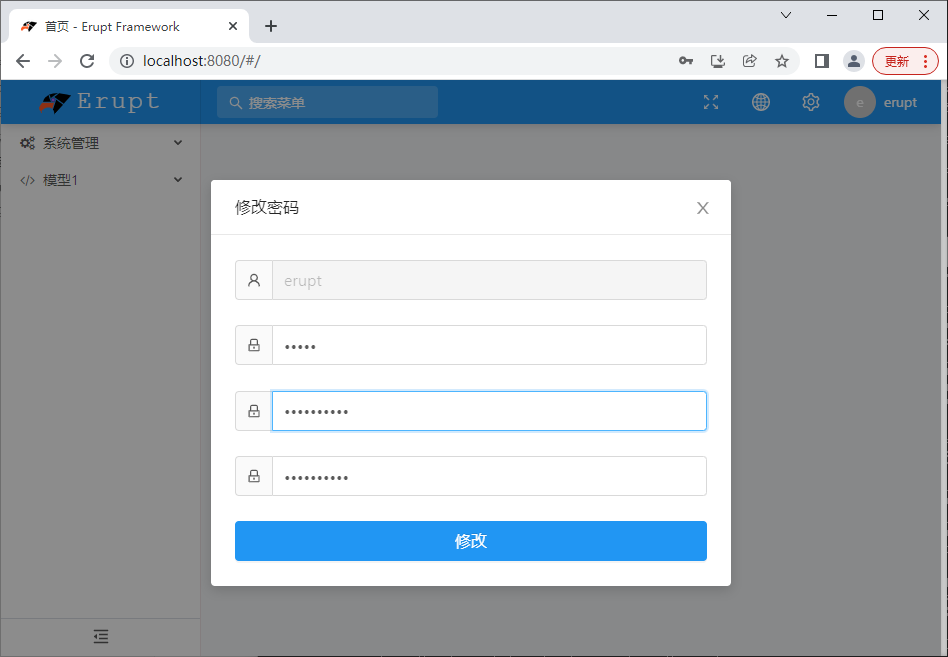Image resolution: width=948 pixels, height=657 pixels.
Task: Click the magnifier icon in menu search
Action: pos(235,103)
